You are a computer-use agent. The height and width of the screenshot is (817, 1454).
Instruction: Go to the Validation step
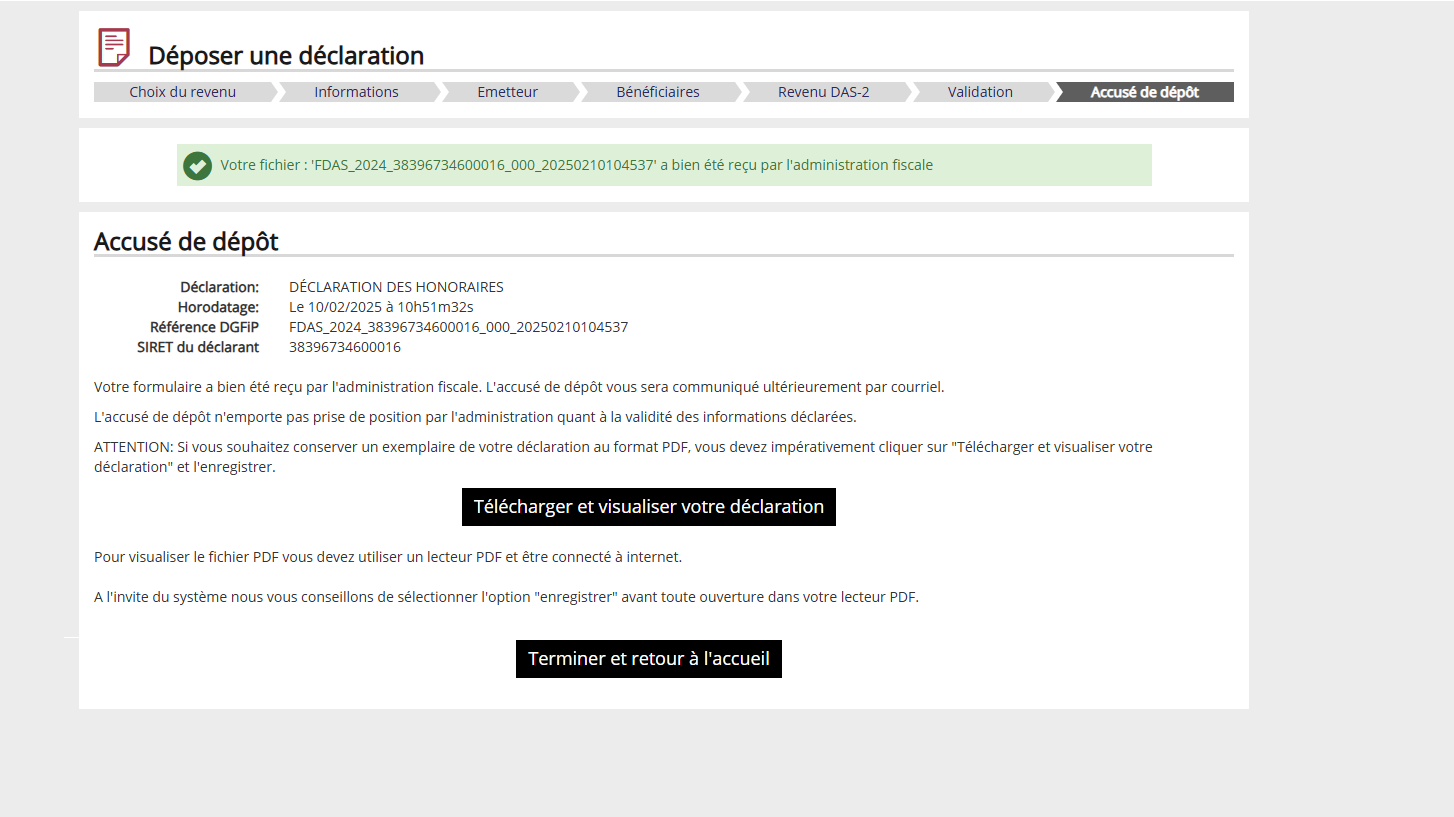click(x=980, y=92)
